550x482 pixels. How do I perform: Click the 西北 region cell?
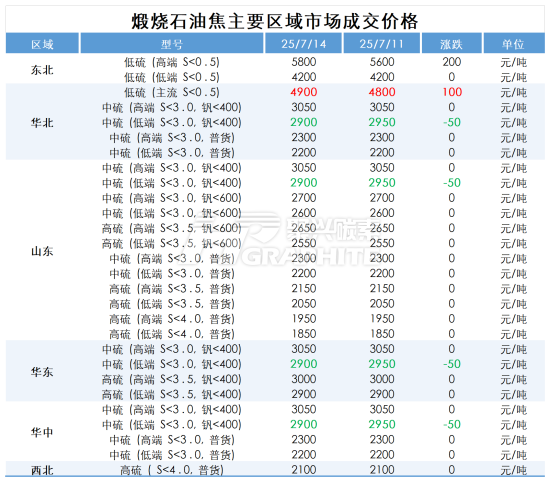point(42,470)
